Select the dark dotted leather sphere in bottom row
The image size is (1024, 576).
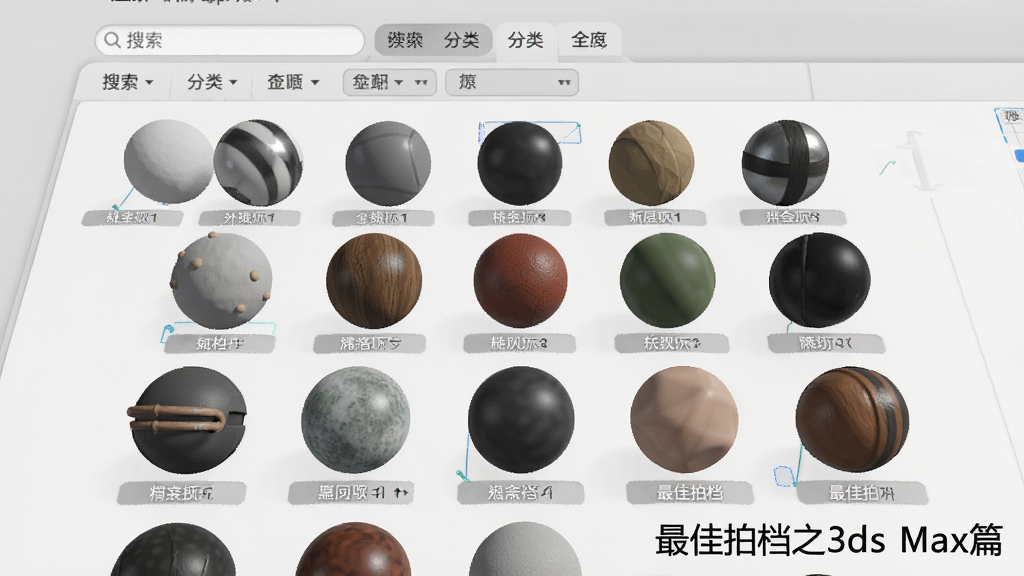coord(172,550)
